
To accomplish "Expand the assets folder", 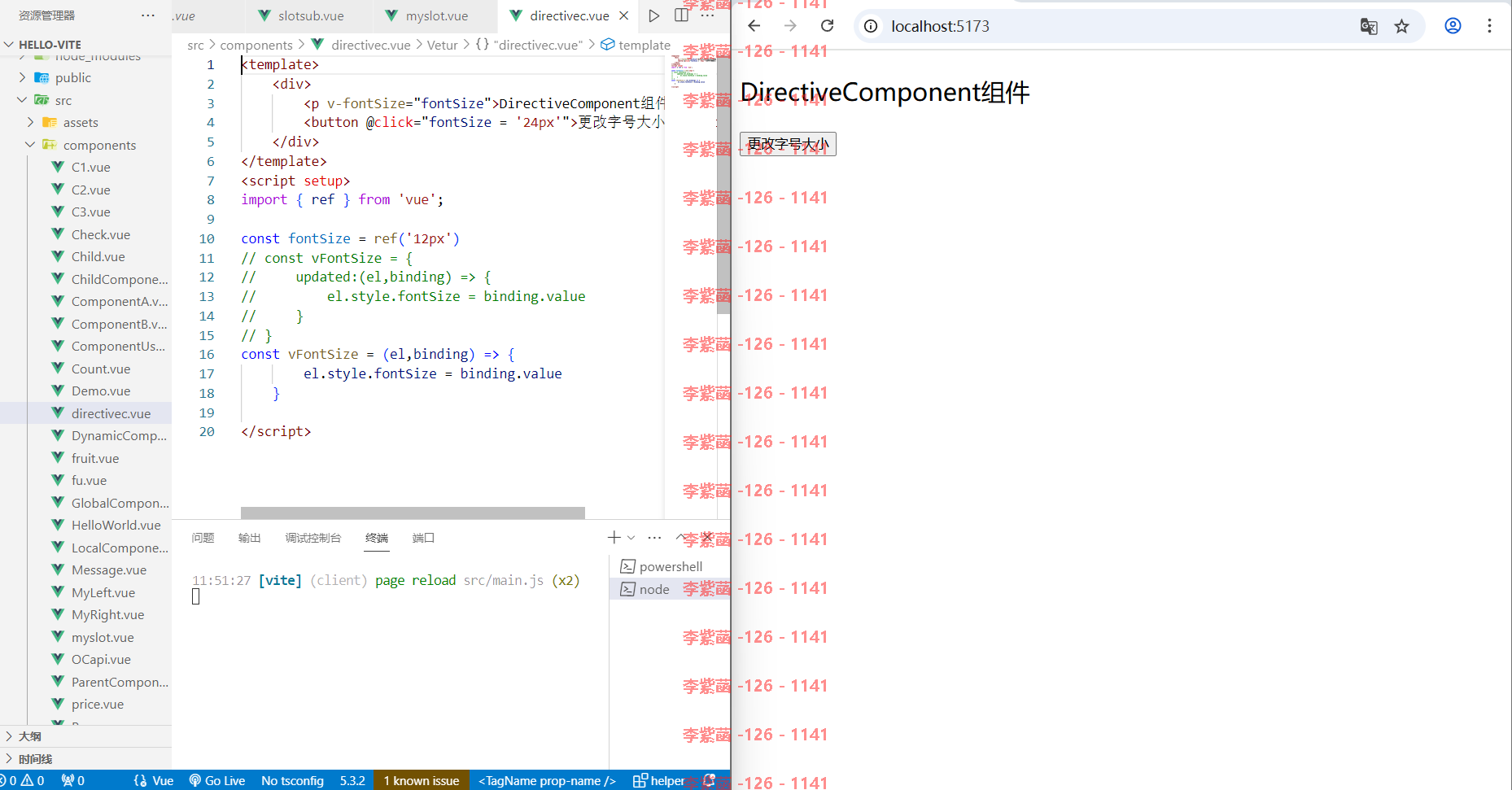I will pyautogui.click(x=85, y=122).
